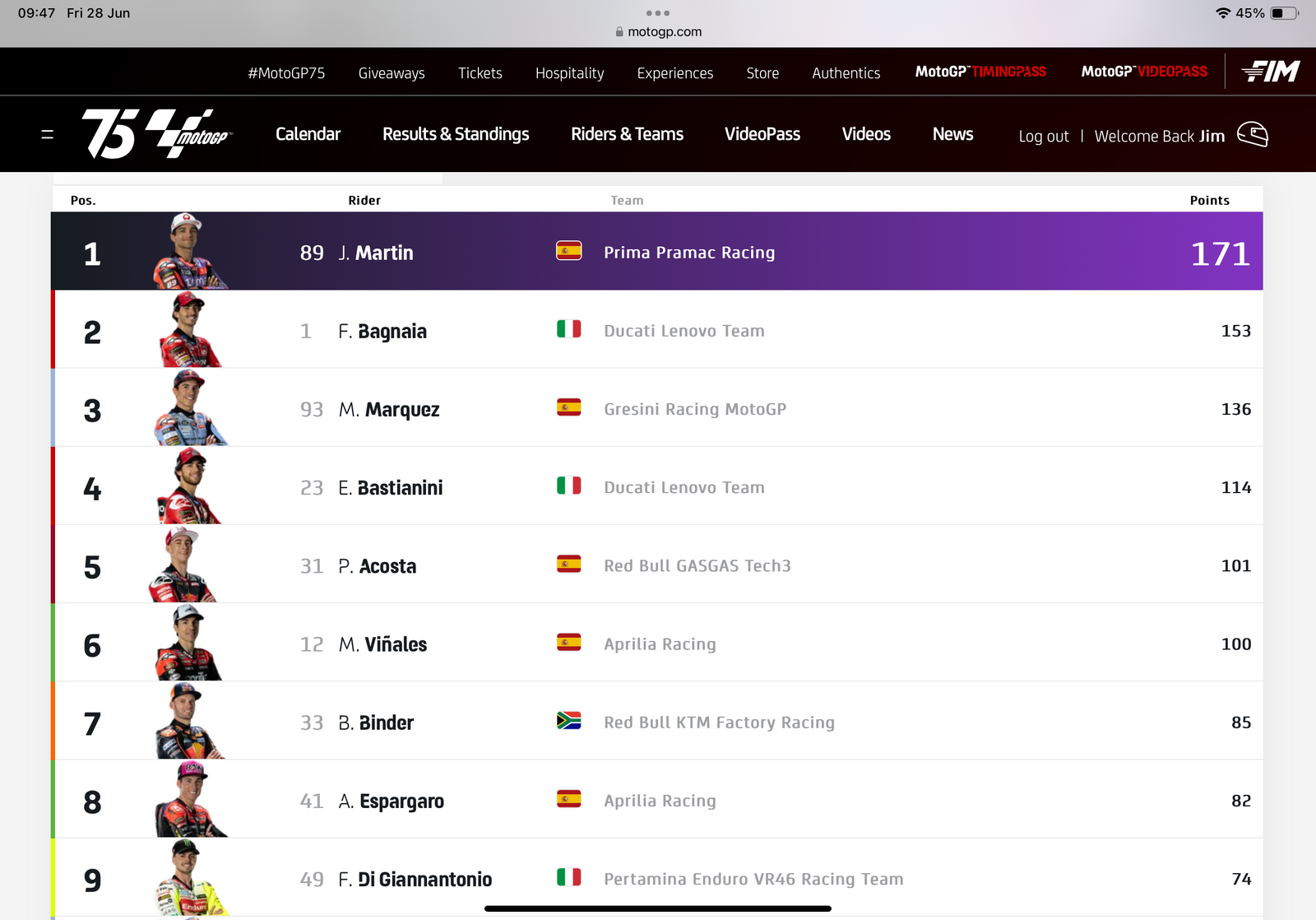Open the Hospitality link
Viewport: 1316px width, 920px height.
pyautogui.click(x=569, y=73)
